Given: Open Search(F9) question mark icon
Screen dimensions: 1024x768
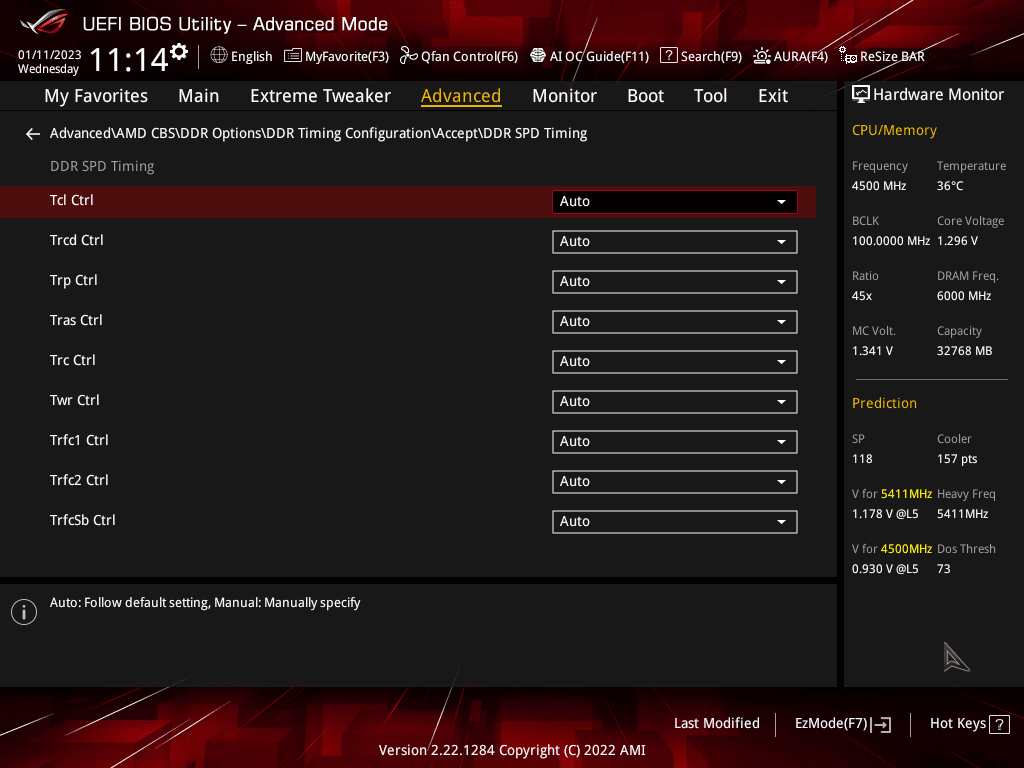Looking at the screenshot, I should (669, 56).
